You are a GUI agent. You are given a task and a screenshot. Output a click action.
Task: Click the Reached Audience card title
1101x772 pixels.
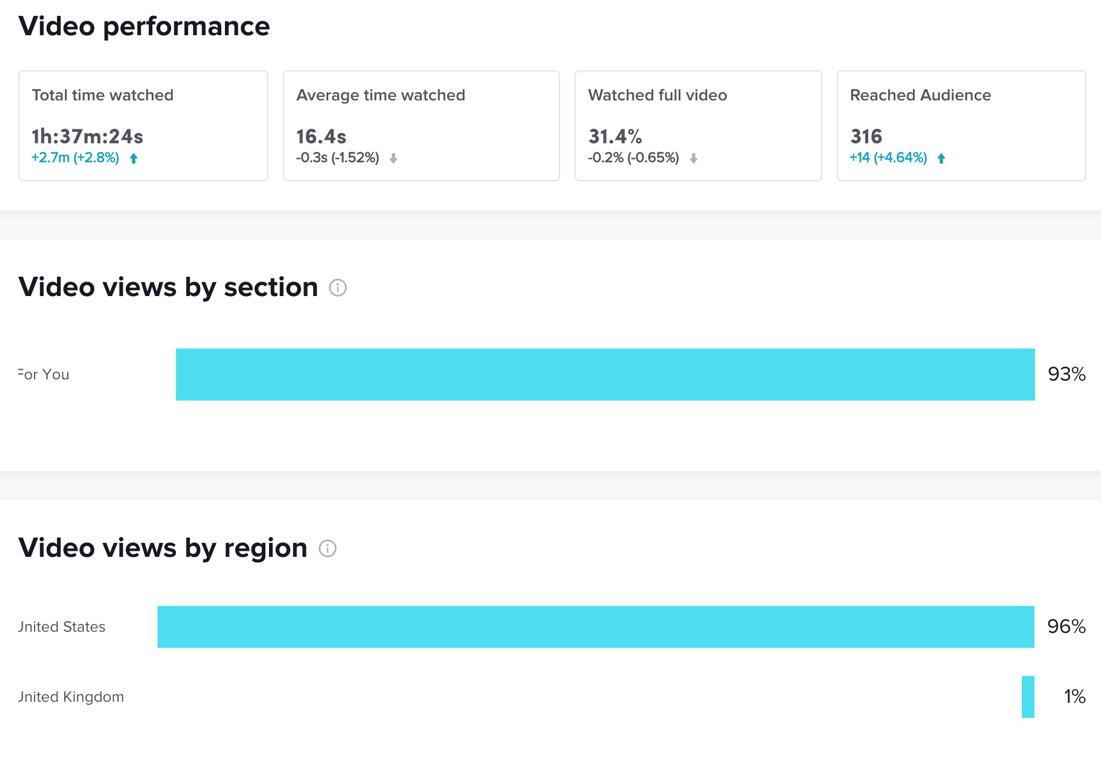pos(920,95)
